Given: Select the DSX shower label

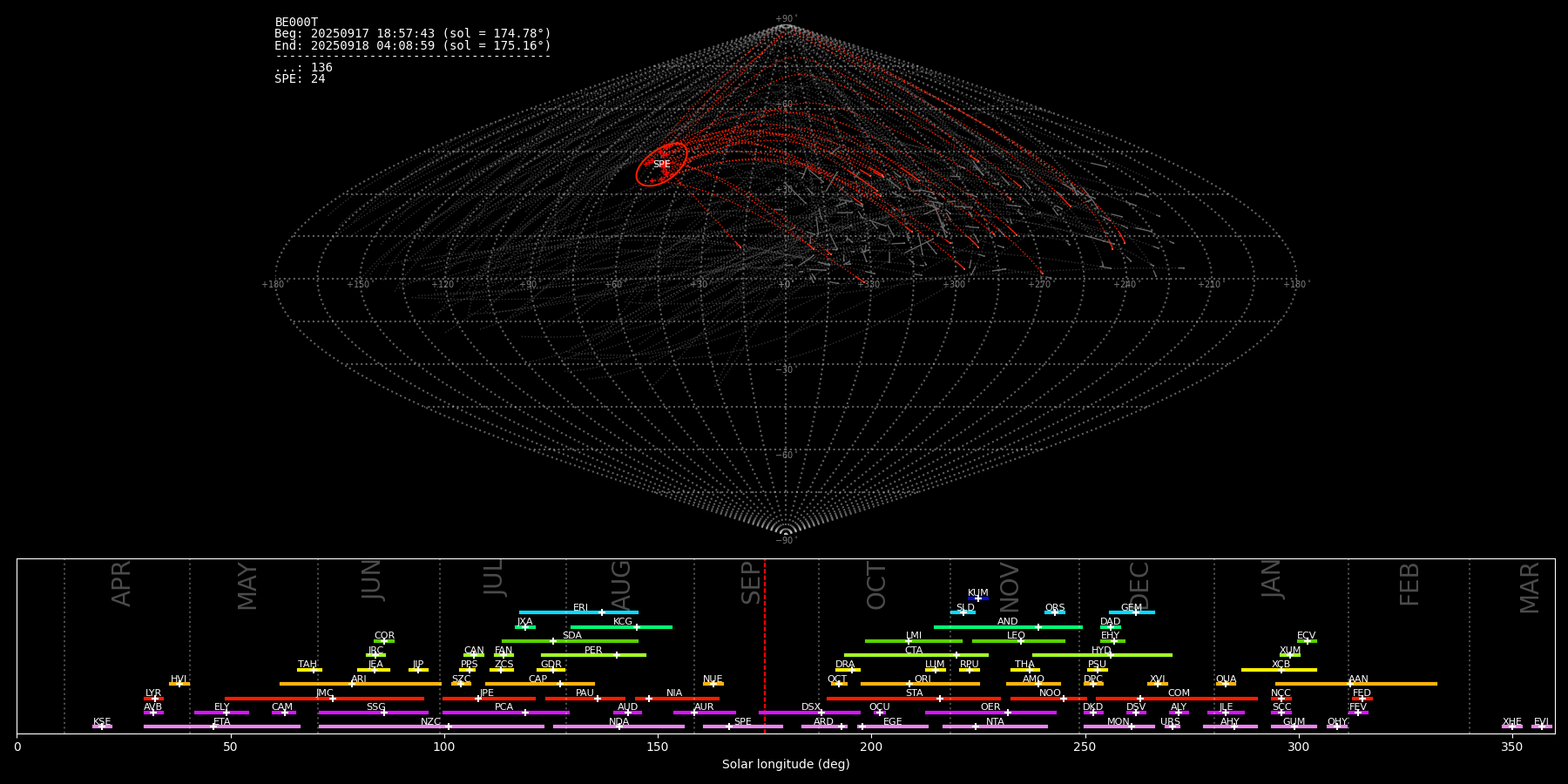Looking at the screenshot, I should coord(811,707).
